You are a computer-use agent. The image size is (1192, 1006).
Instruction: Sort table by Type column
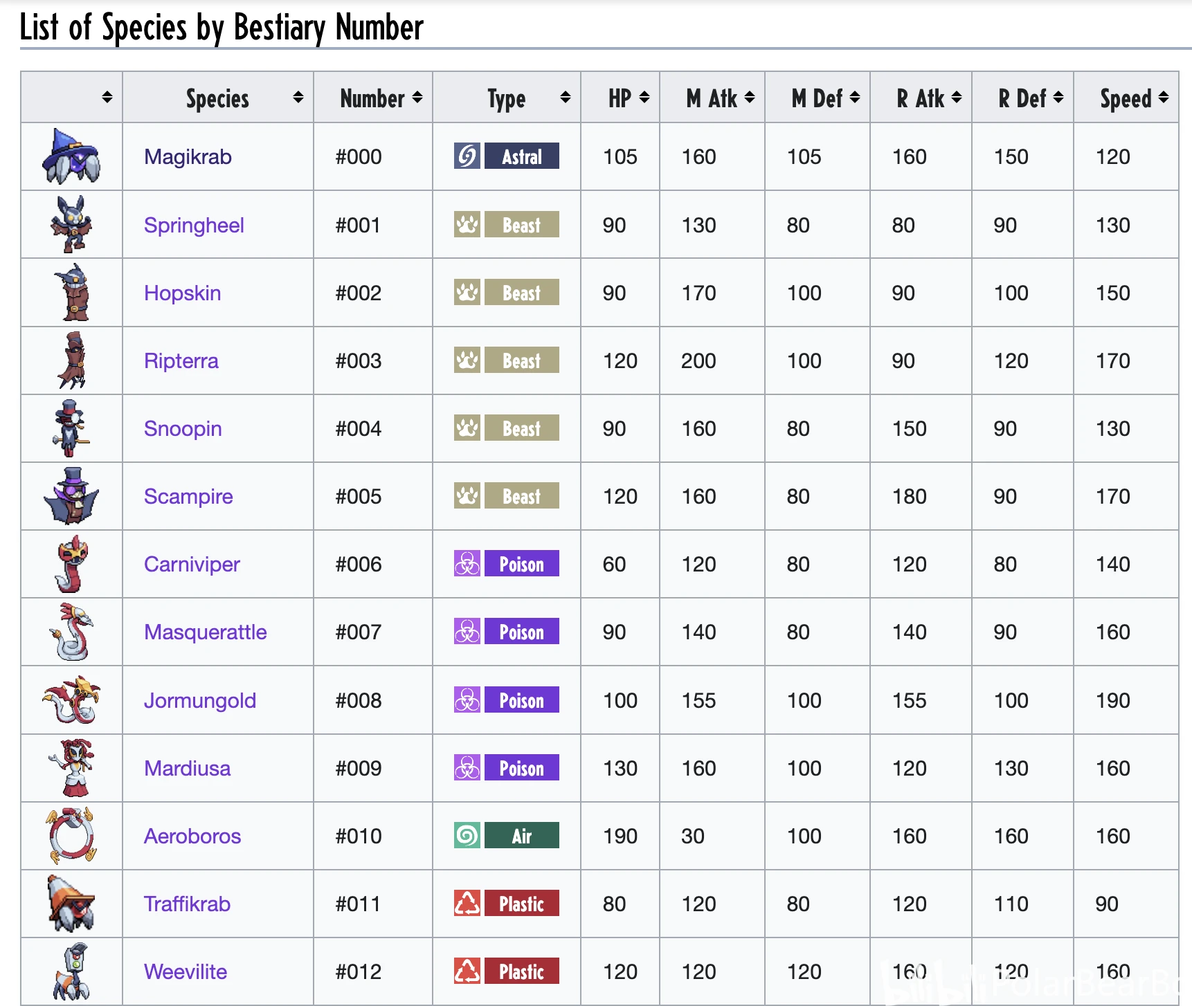coord(565,98)
